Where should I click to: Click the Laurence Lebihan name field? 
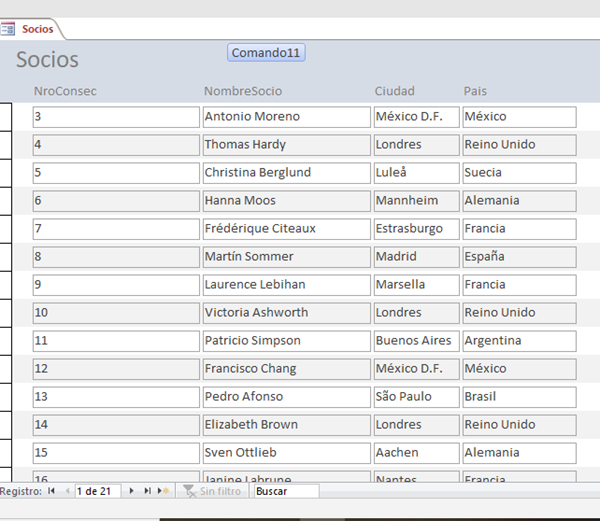coord(287,285)
